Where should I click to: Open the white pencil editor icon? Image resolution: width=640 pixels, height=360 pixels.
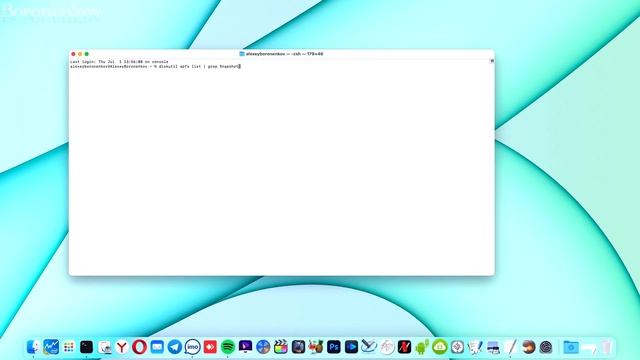point(511,347)
